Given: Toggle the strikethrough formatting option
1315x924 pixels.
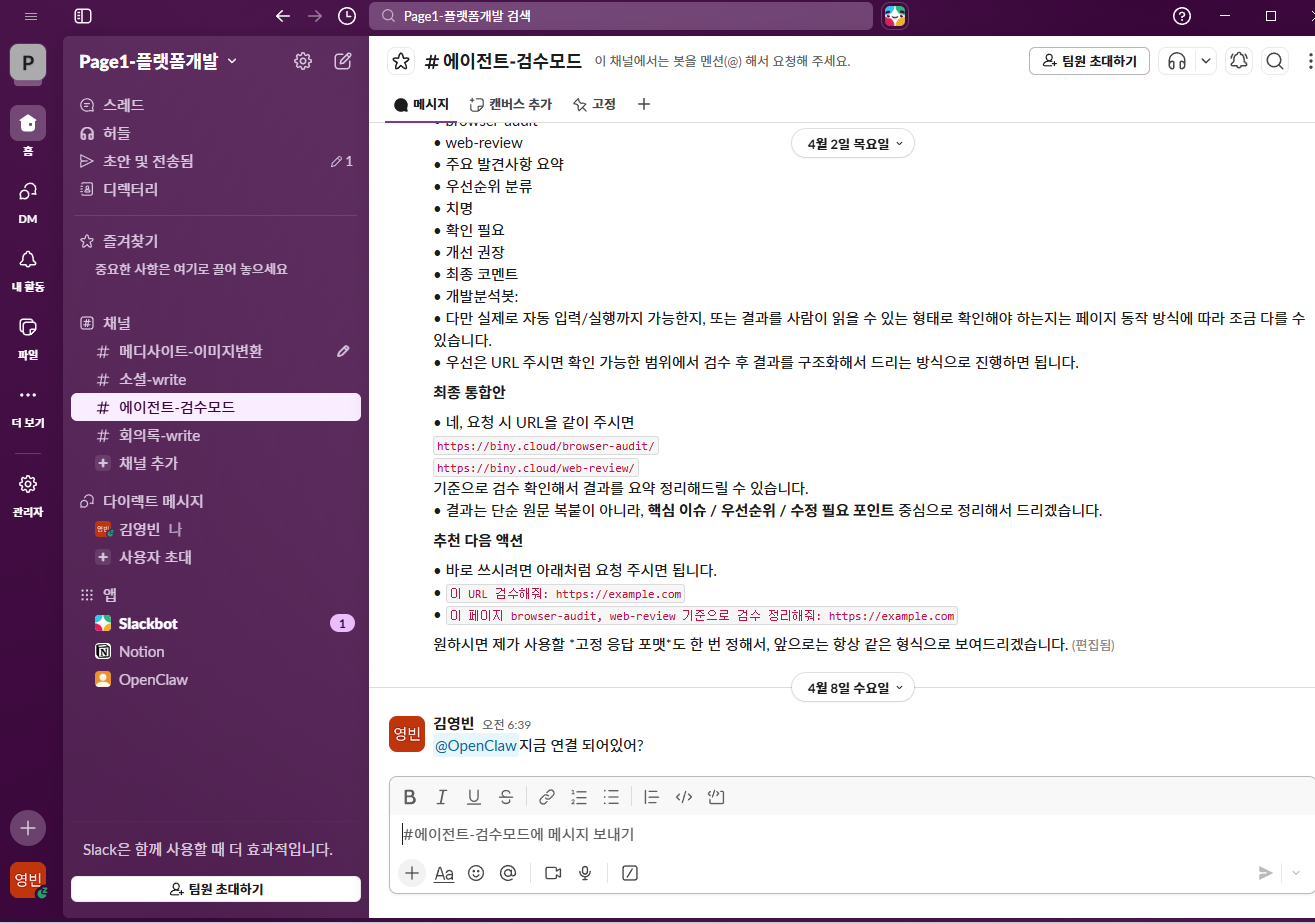Looking at the screenshot, I should 506,796.
